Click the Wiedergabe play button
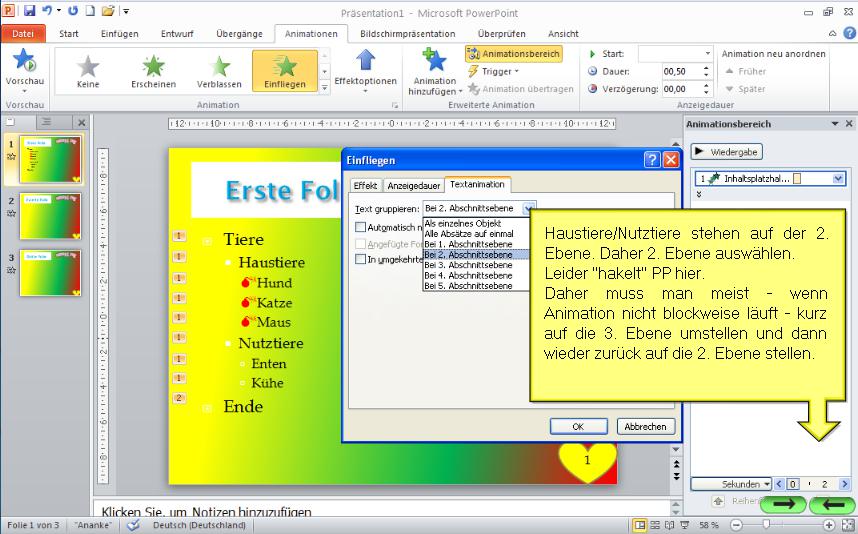Image resolution: width=858 pixels, height=534 pixels. [726, 152]
